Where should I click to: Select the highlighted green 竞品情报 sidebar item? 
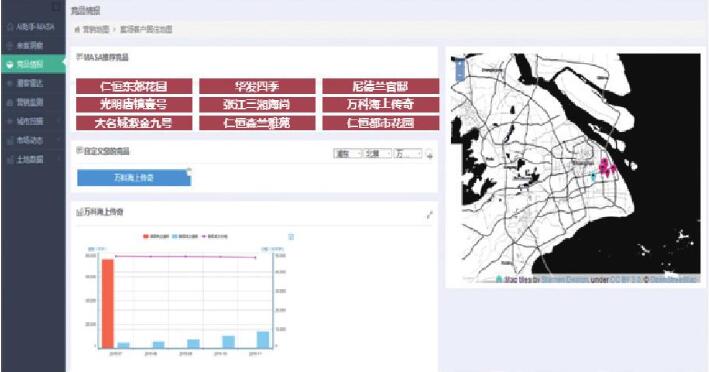point(33,64)
